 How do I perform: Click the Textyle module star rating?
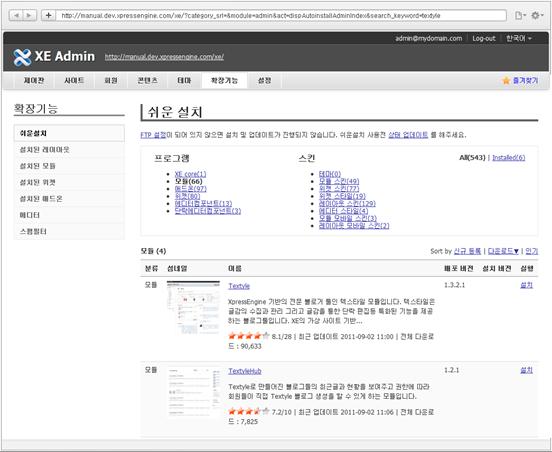pos(249,336)
